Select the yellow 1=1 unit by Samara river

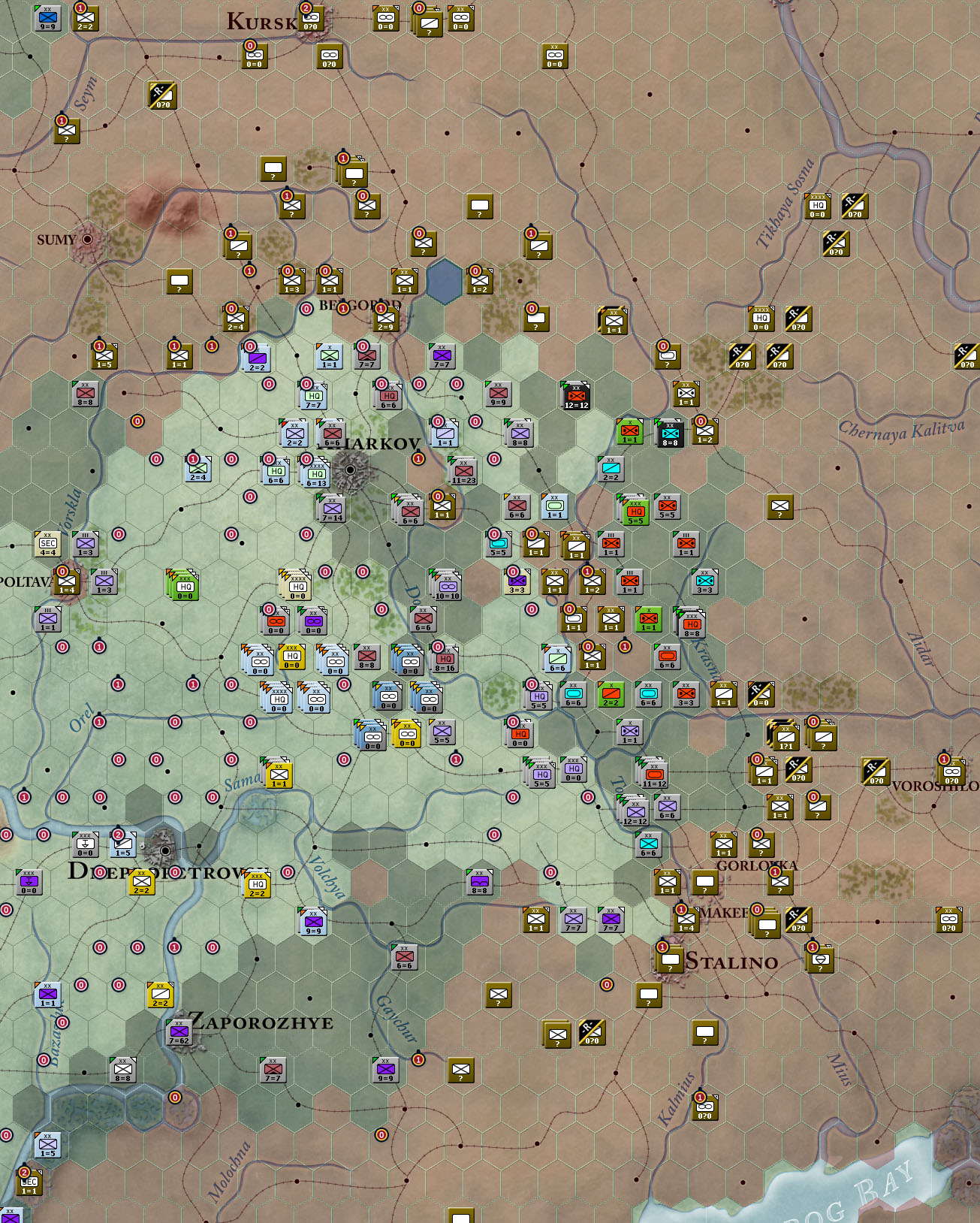[278, 773]
